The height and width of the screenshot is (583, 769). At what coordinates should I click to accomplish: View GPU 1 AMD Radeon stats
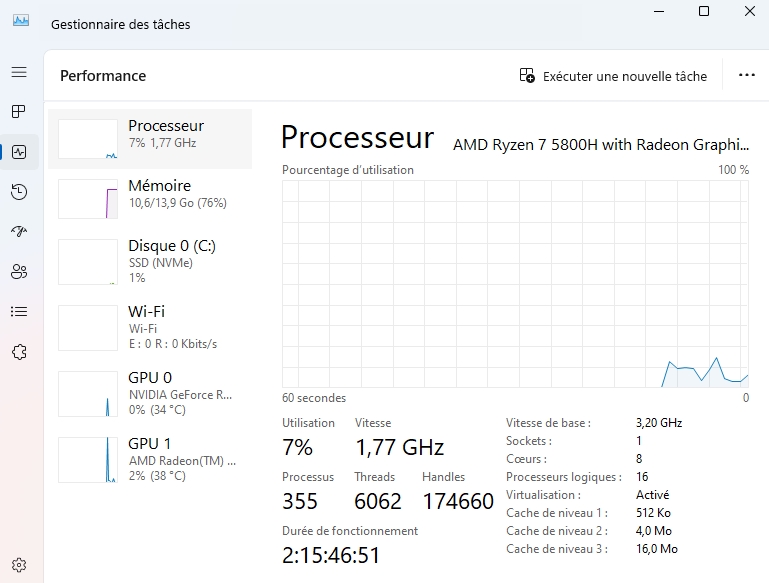[x=150, y=459]
